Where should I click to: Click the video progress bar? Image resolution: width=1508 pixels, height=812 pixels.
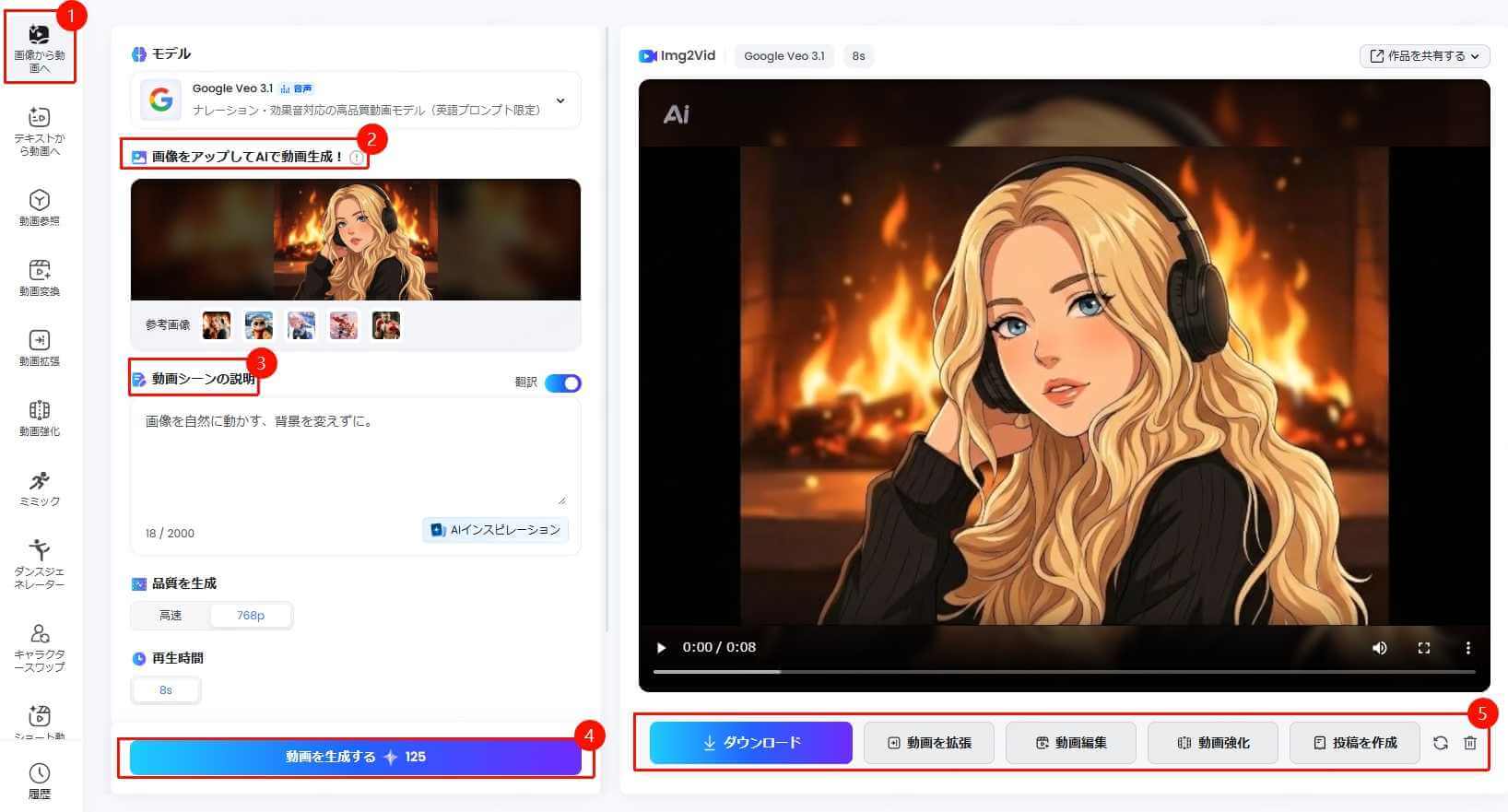click(x=1064, y=672)
